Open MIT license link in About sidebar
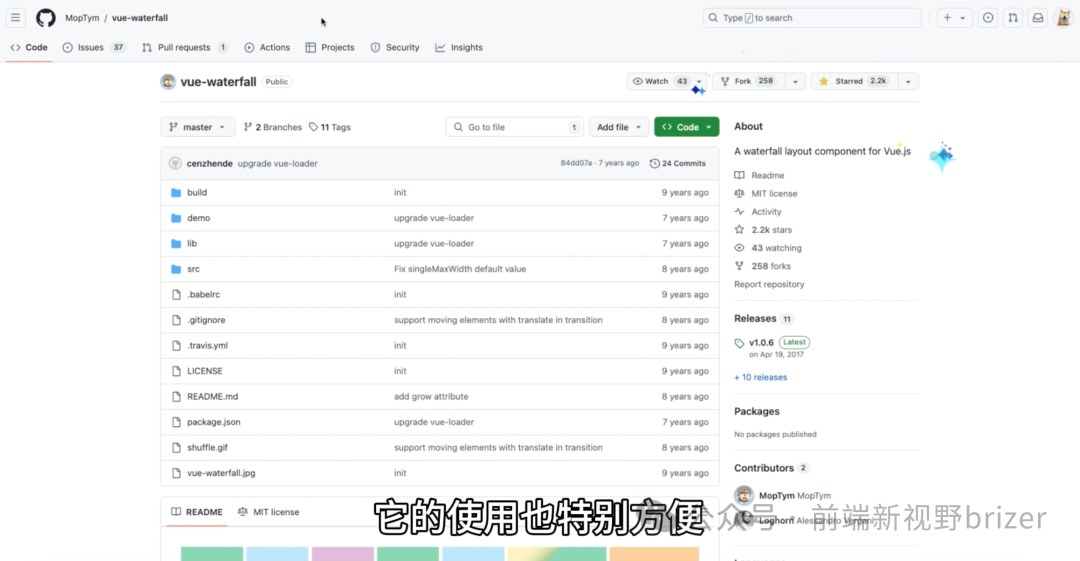 pyautogui.click(x=766, y=194)
